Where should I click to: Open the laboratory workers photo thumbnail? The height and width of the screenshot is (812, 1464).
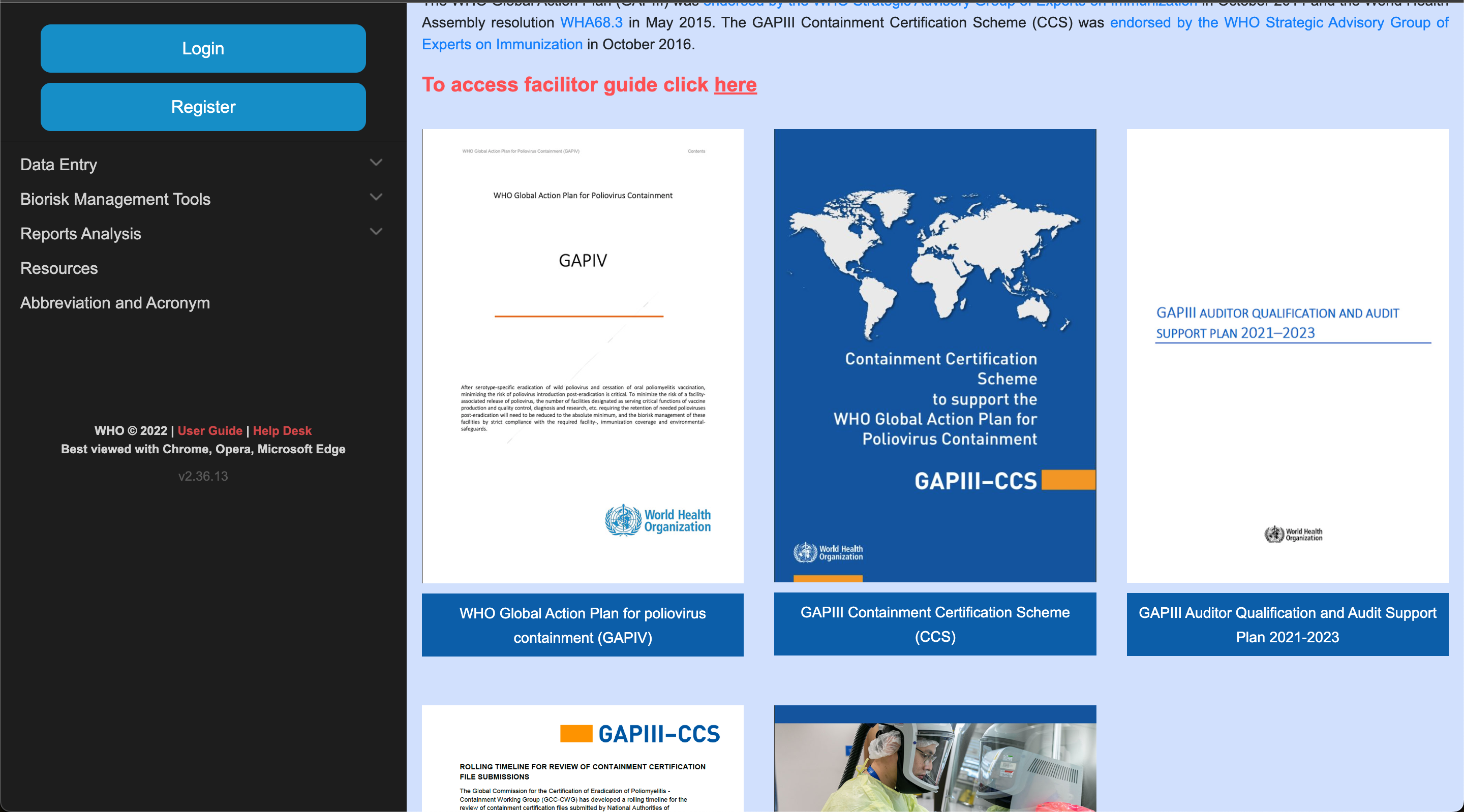(934, 761)
